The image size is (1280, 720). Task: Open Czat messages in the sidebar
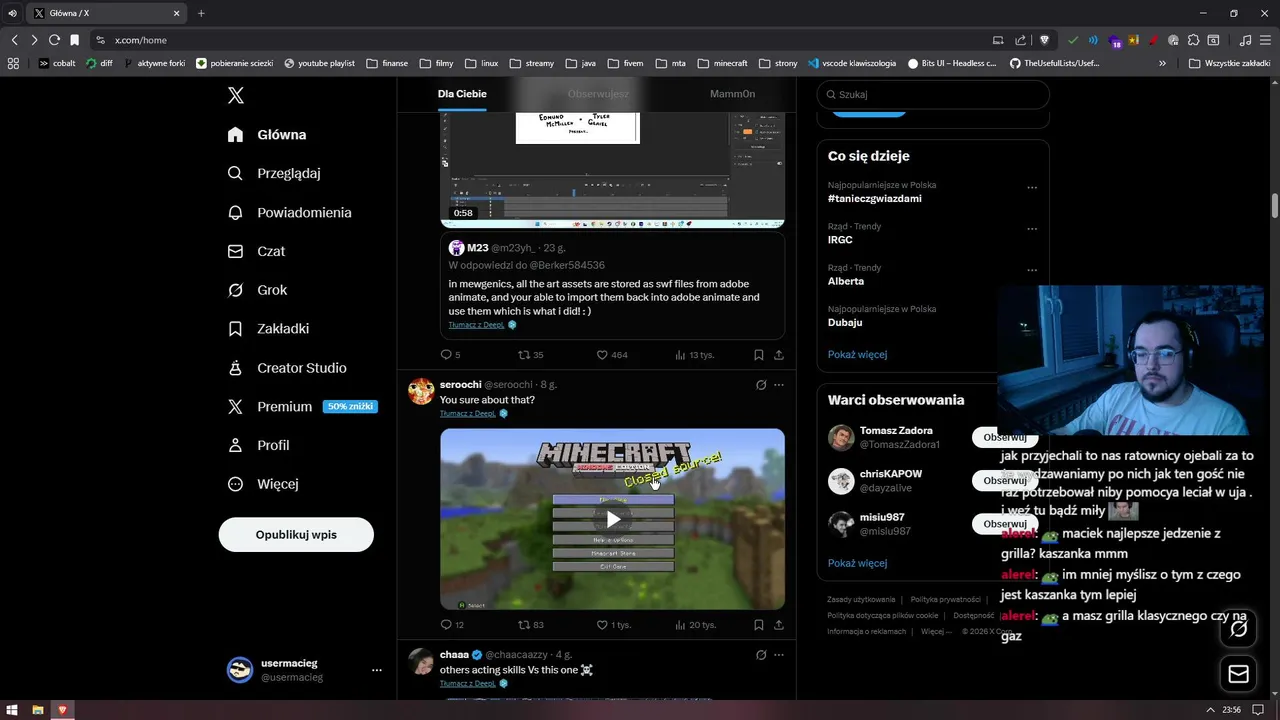tap(256, 251)
